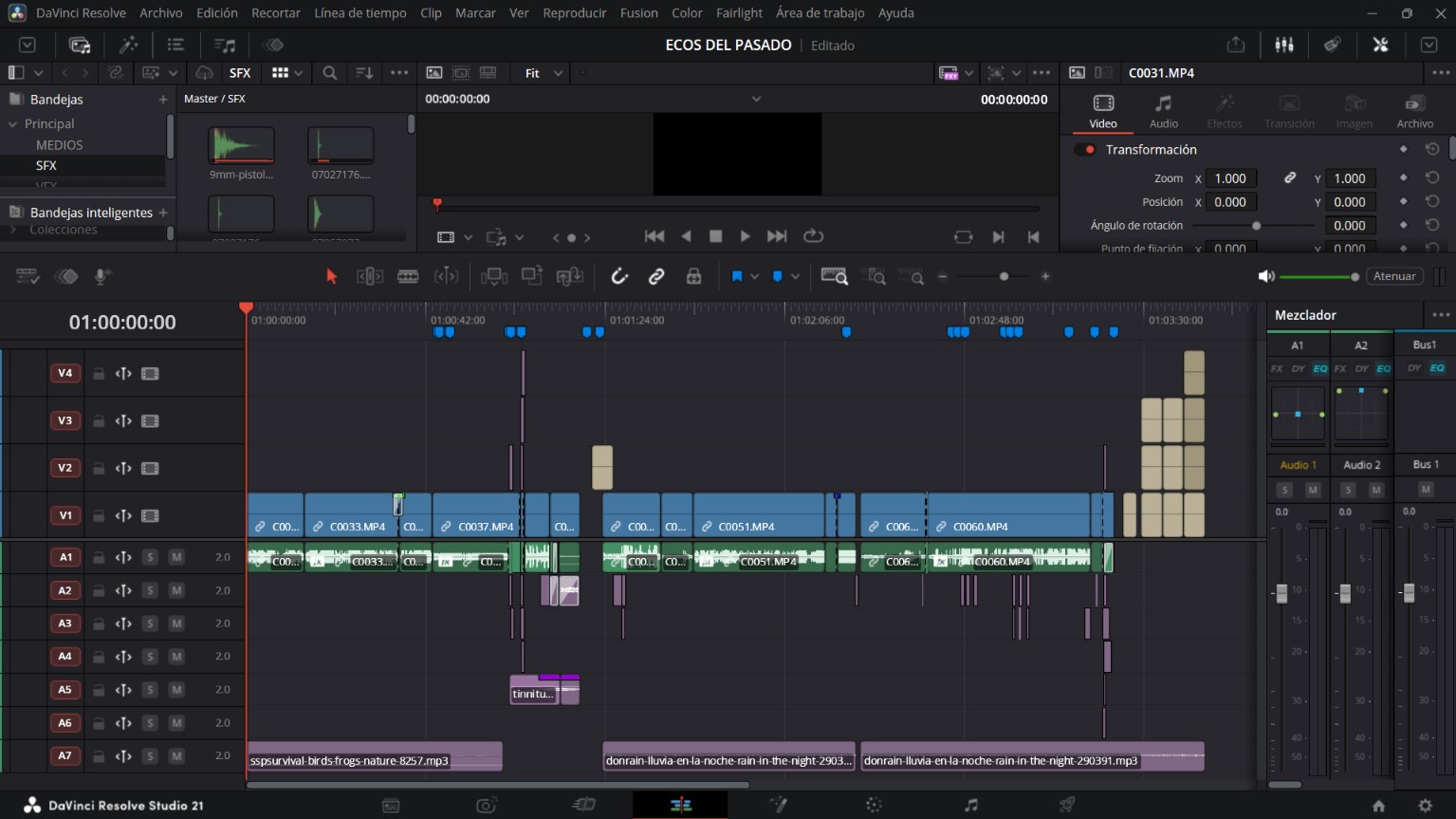
Task: Mute audio track A1
Action: click(176, 557)
